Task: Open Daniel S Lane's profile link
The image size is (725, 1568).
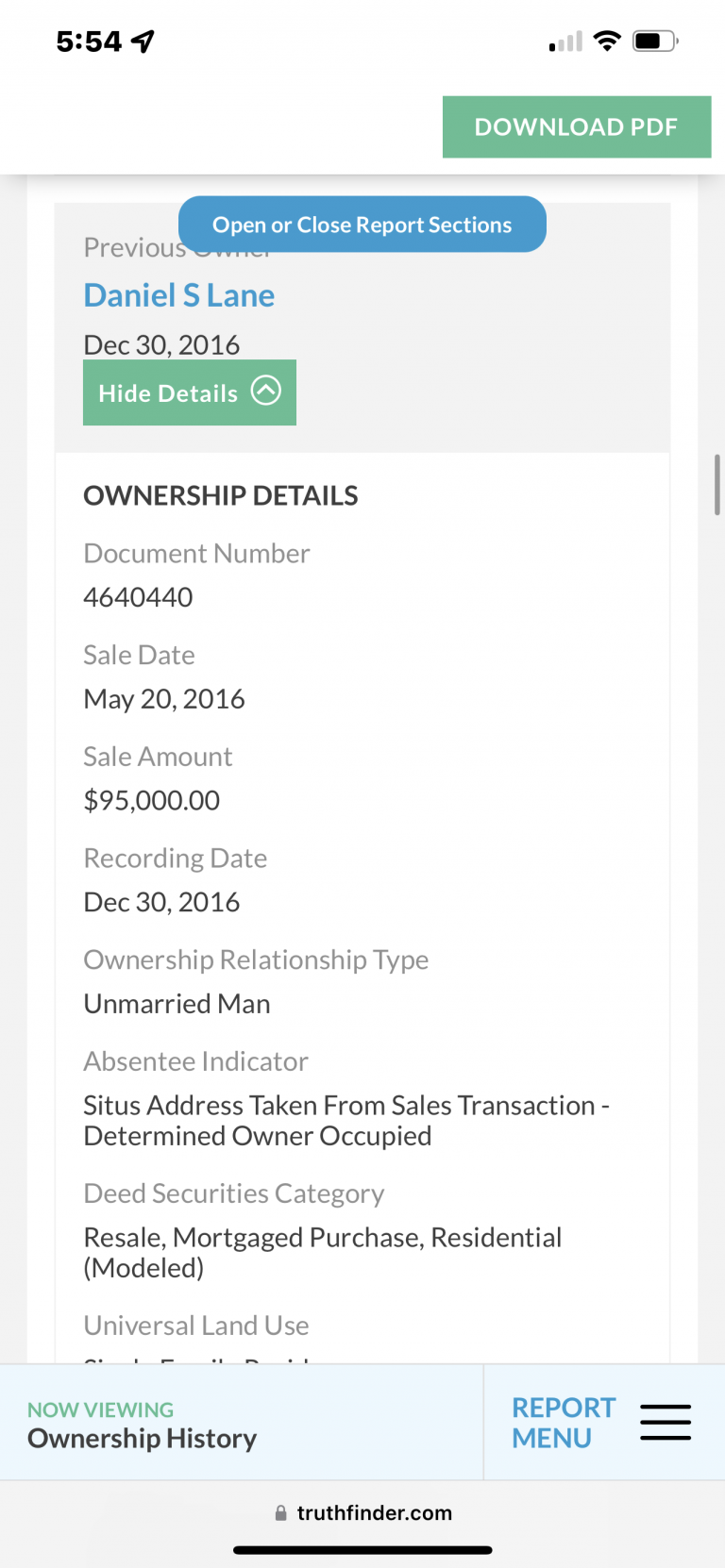Action: [x=179, y=295]
